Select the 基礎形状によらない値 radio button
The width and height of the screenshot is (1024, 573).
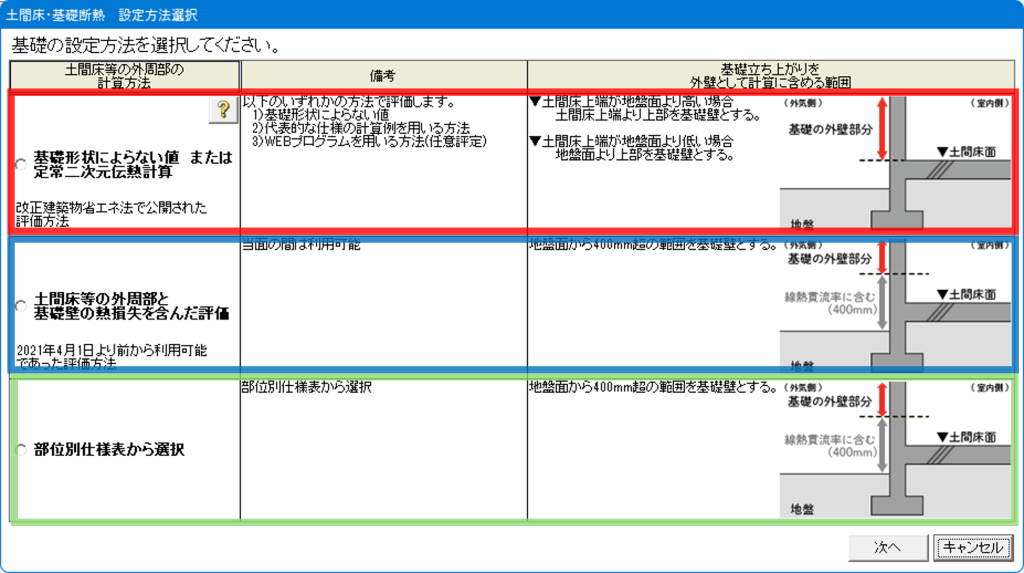22,165
